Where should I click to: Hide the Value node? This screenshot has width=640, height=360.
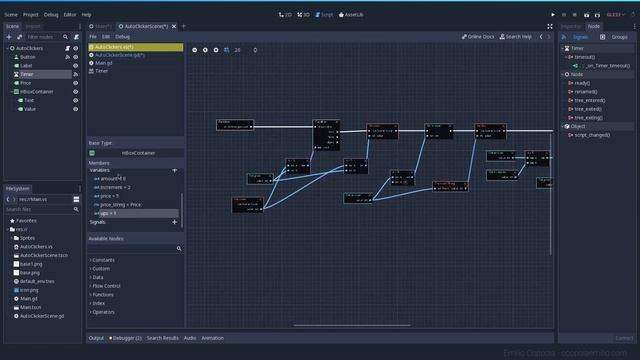pyautogui.click(x=76, y=109)
